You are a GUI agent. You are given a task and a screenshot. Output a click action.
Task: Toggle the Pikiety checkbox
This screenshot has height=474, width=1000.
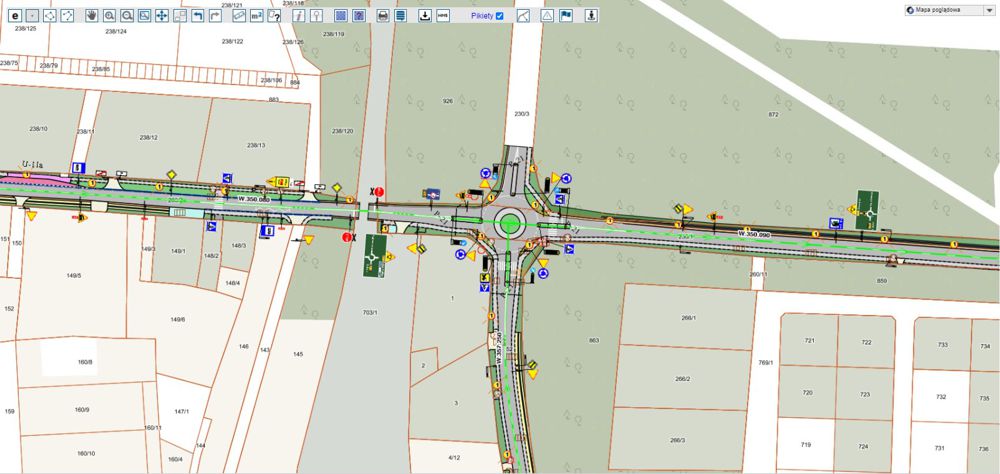[499, 16]
